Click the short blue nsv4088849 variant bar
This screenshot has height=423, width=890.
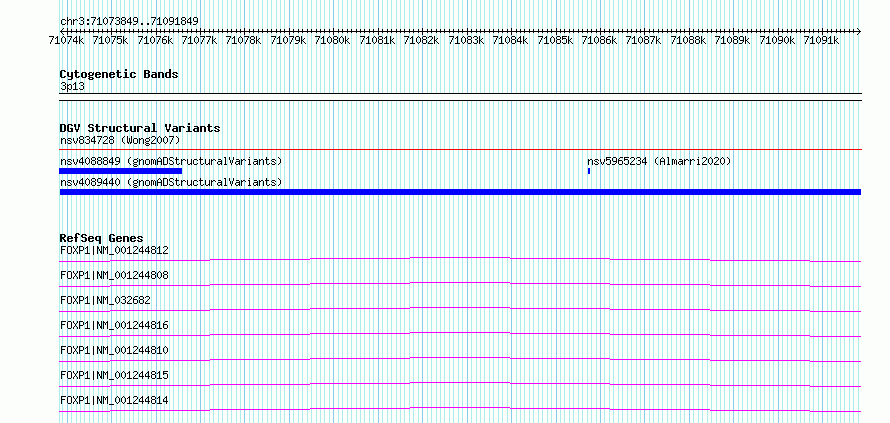point(121,171)
